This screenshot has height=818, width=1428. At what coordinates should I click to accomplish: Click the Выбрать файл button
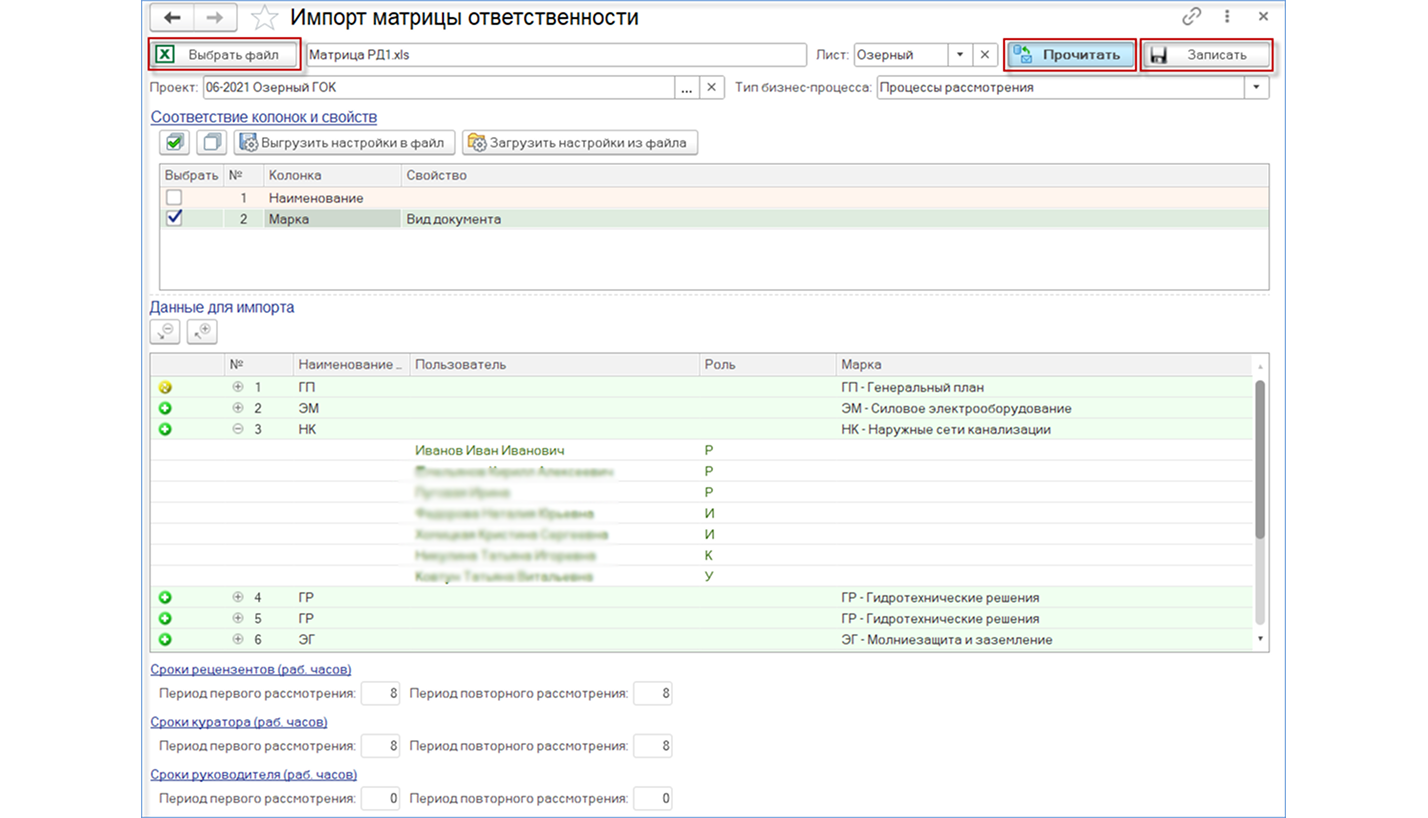225,55
